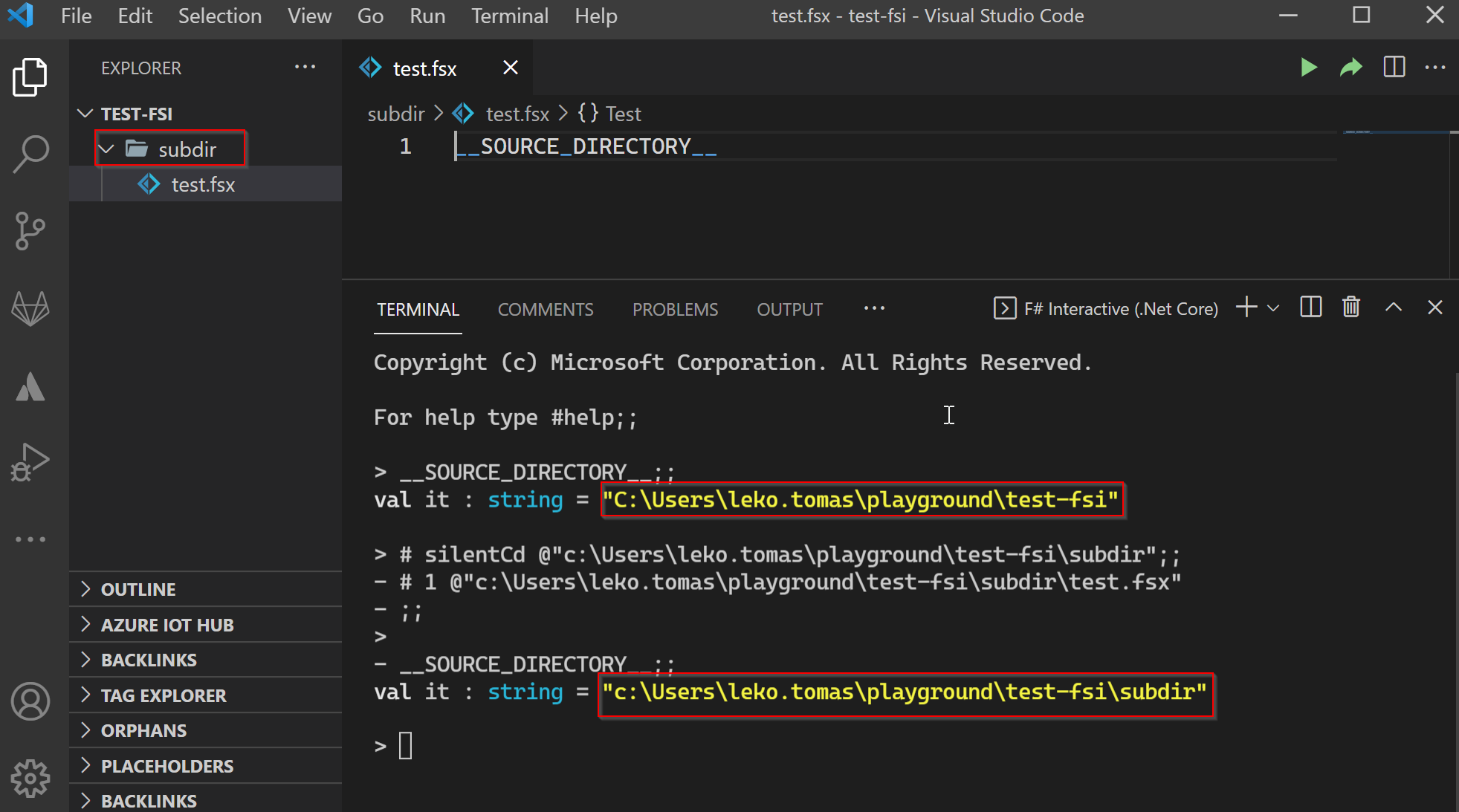Select test.fsx in the explorer

click(202, 183)
